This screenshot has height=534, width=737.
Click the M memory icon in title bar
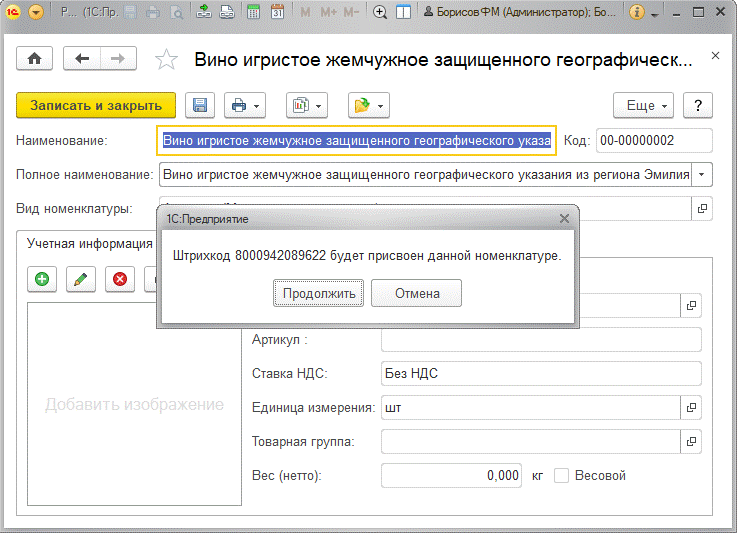click(x=305, y=12)
